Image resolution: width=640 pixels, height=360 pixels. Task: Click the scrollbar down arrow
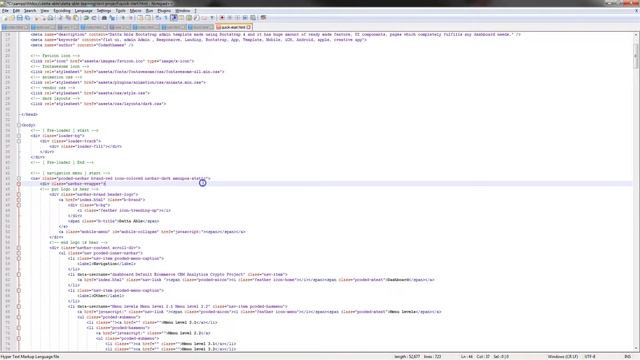point(636,349)
